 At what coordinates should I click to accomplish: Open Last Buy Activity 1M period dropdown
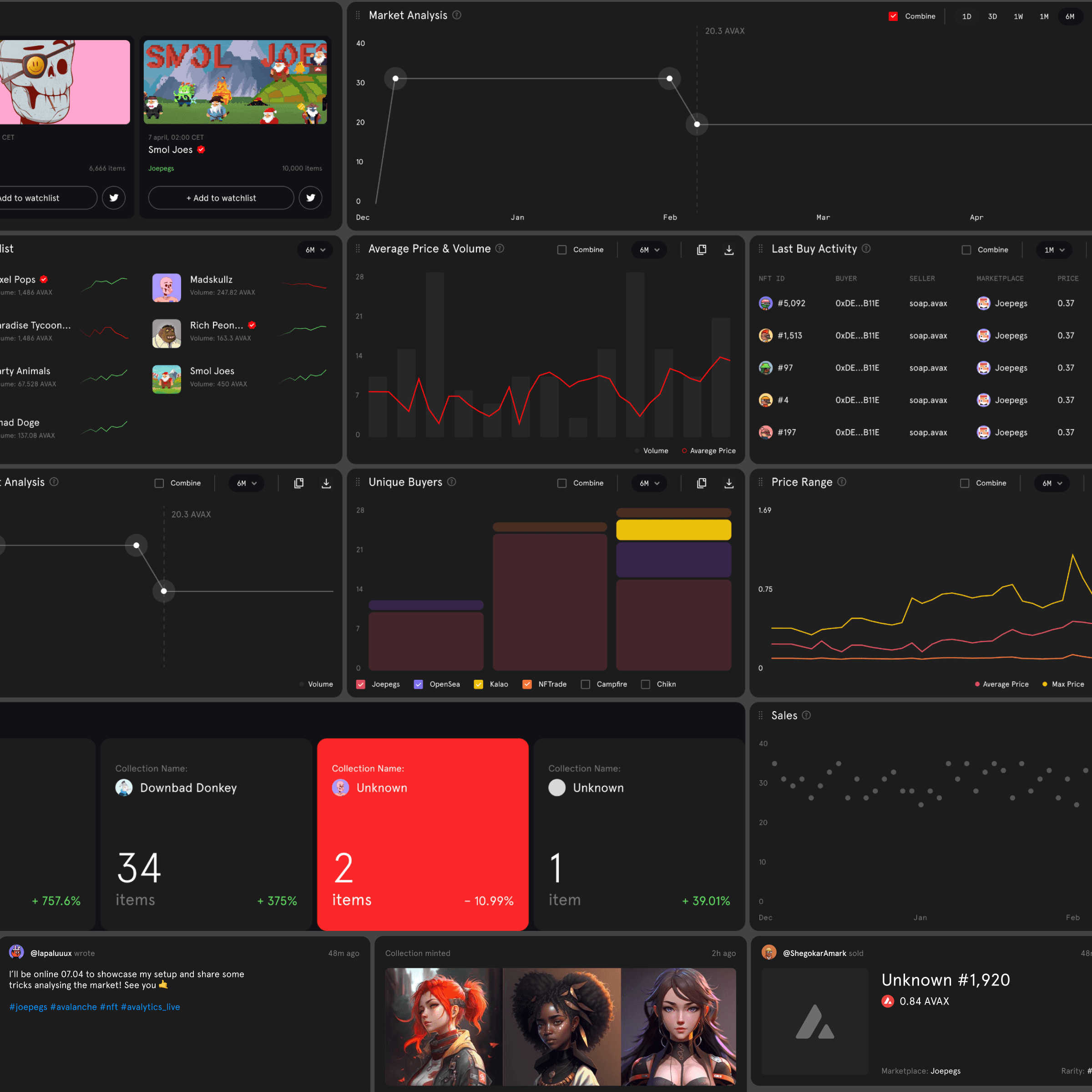[1054, 250]
